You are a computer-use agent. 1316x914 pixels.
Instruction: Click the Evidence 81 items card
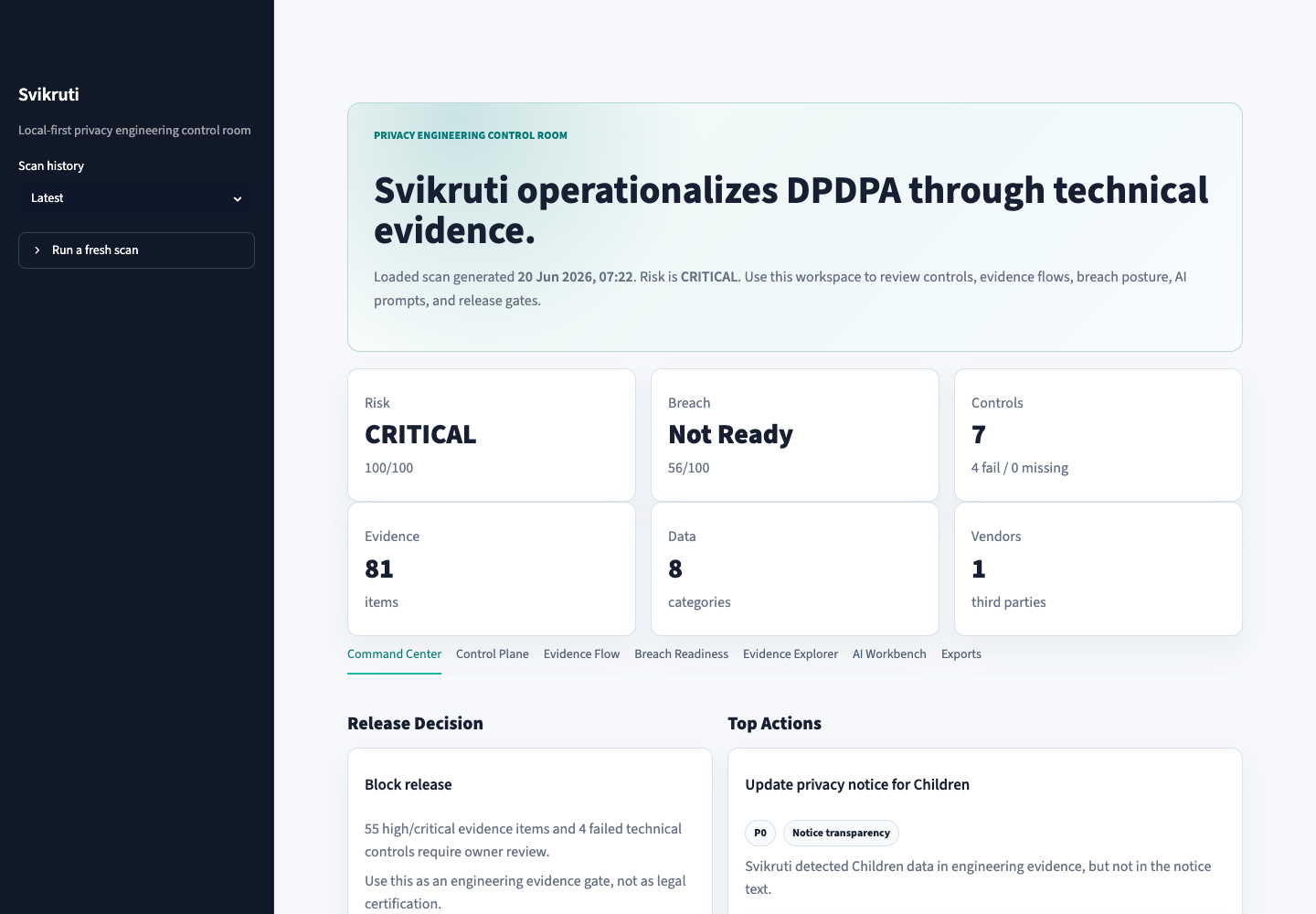492,569
